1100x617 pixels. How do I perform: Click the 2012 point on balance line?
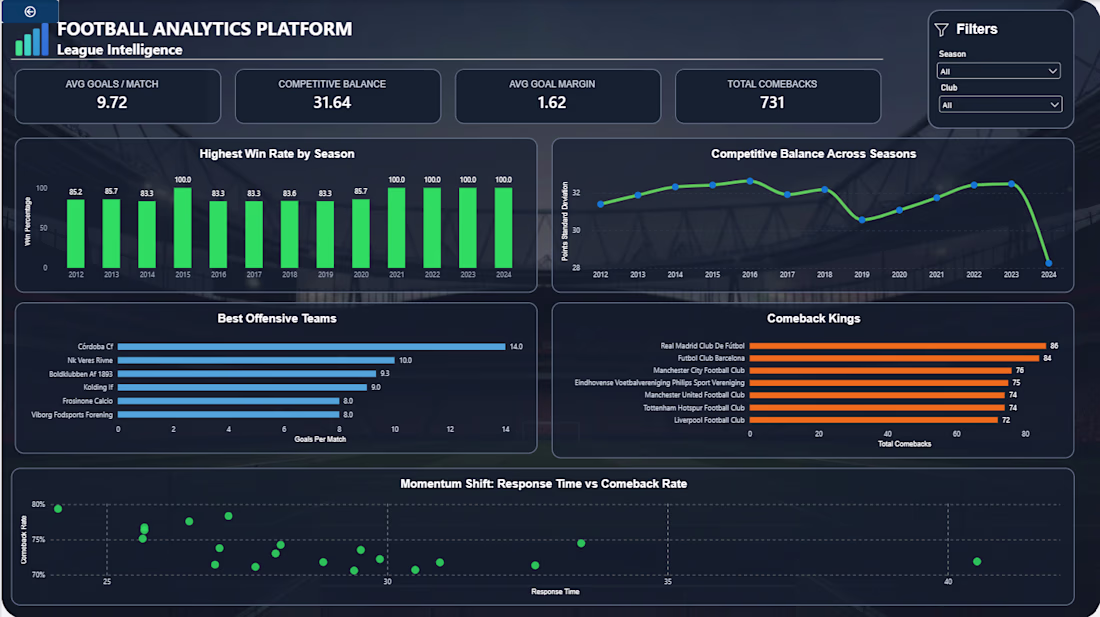point(601,204)
